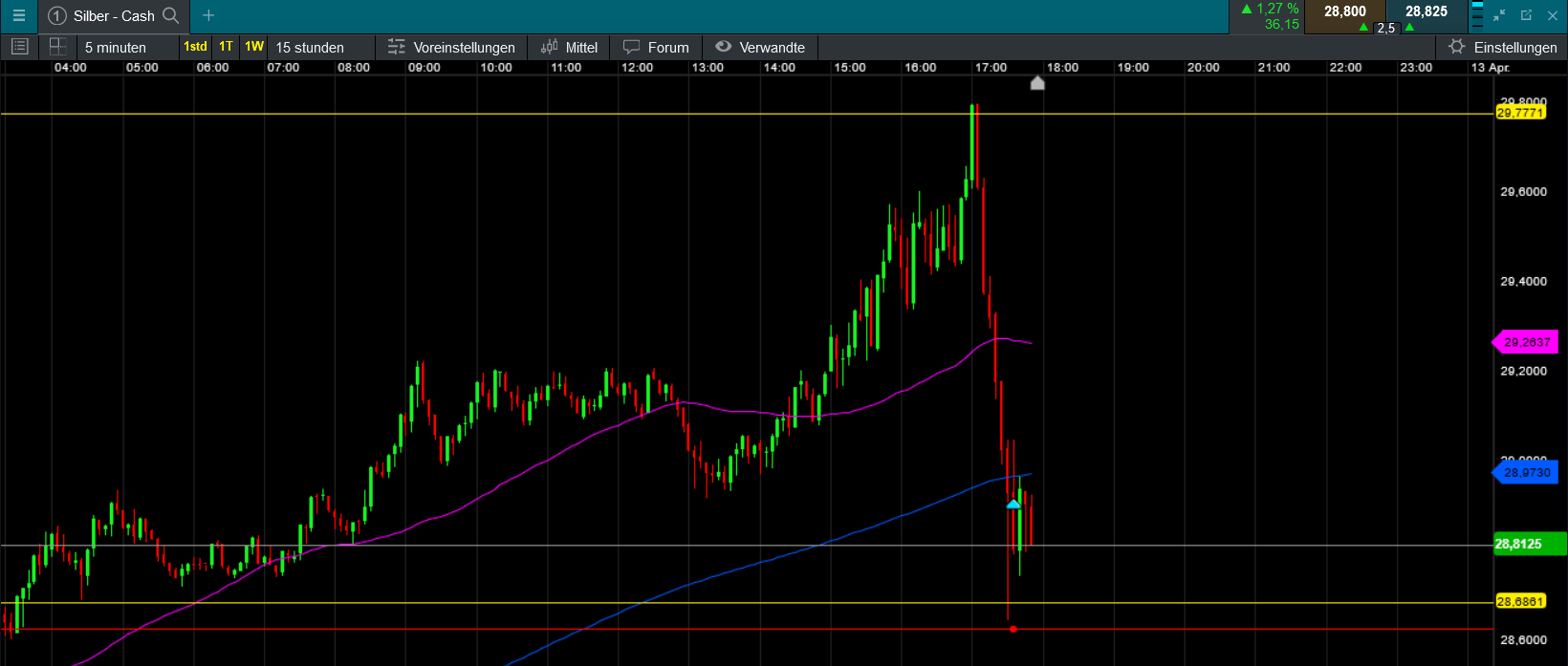Click the cyan depth indicator bars

coord(1476,16)
